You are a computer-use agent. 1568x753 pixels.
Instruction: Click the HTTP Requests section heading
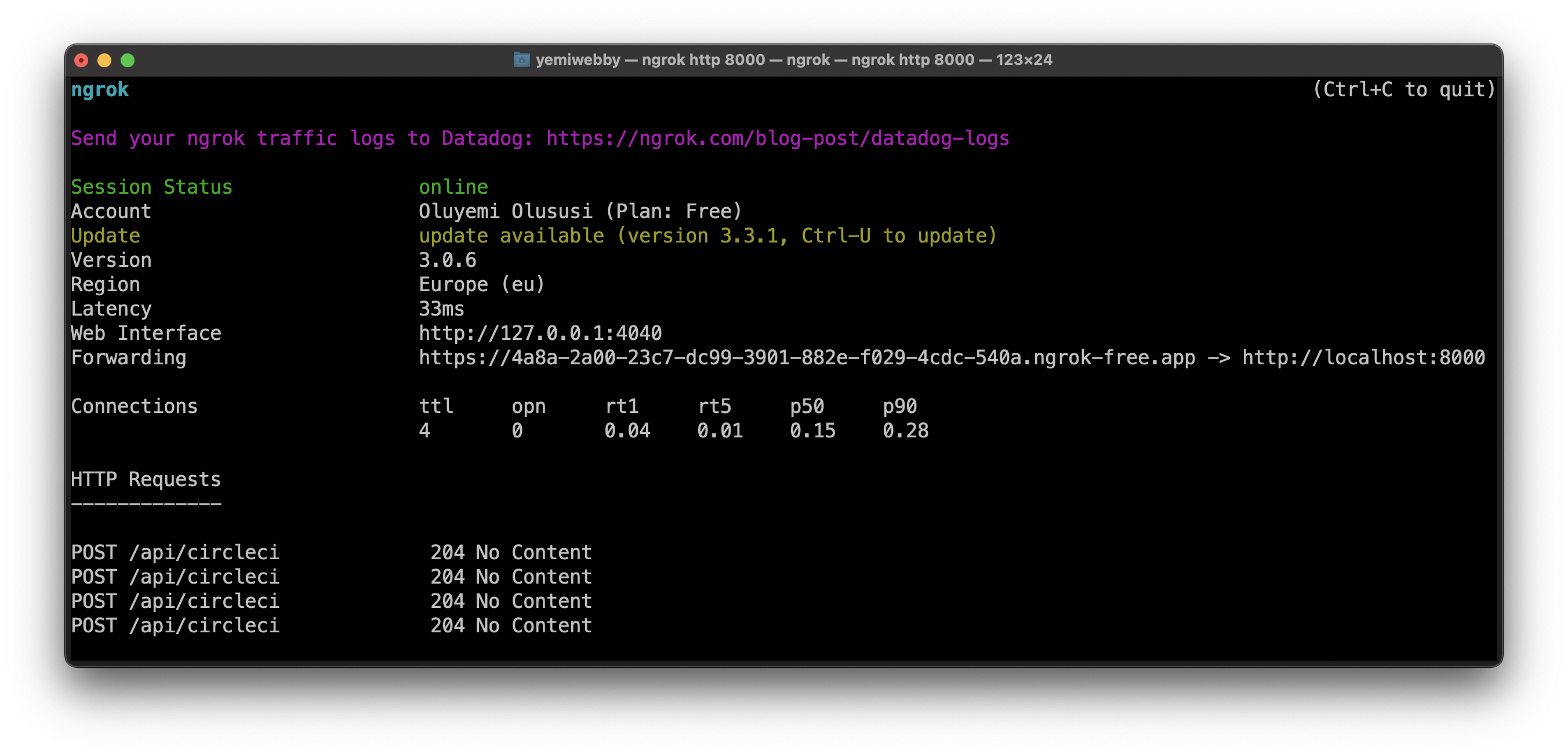[x=146, y=479]
